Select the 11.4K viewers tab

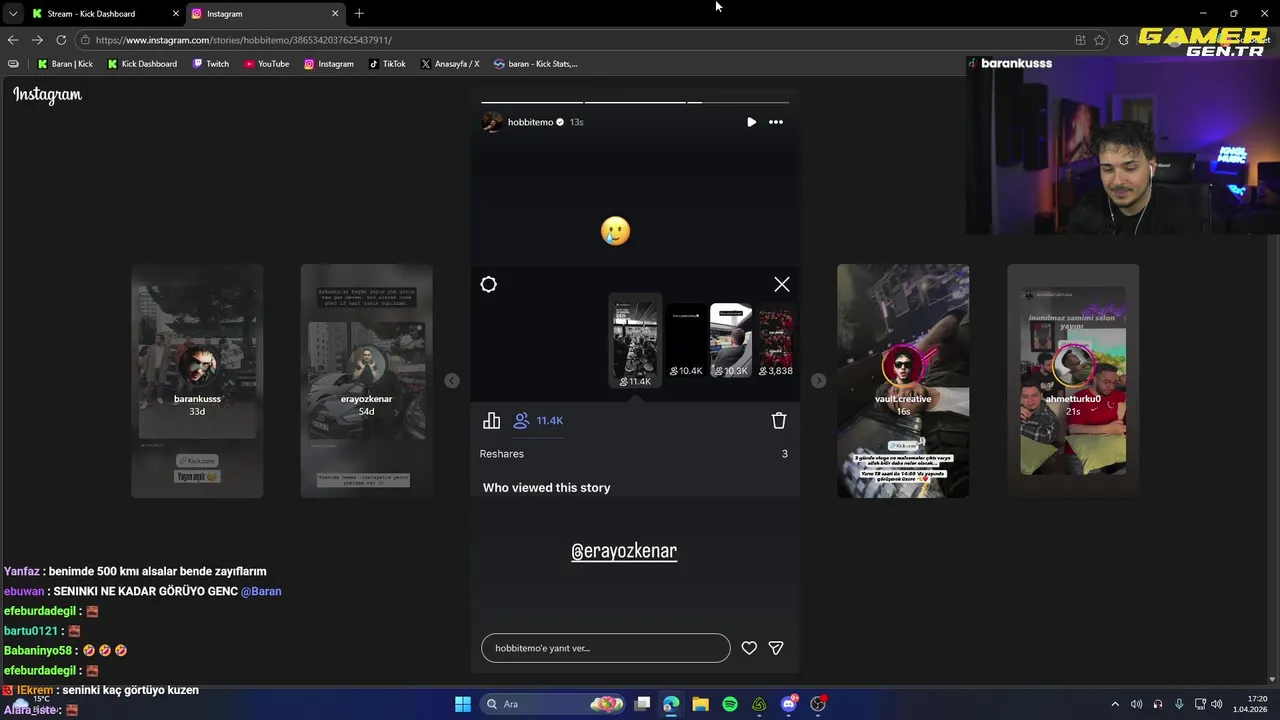pyautogui.click(x=539, y=421)
